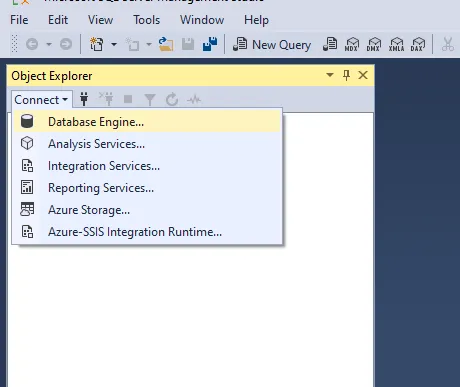Open the View menu
The image size is (460, 387).
pos(100,20)
